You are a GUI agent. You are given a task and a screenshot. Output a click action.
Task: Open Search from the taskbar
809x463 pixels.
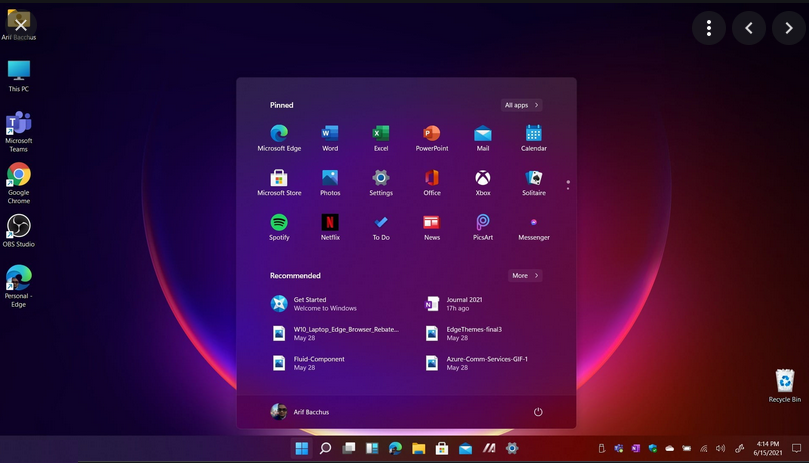[x=325, y=449]
